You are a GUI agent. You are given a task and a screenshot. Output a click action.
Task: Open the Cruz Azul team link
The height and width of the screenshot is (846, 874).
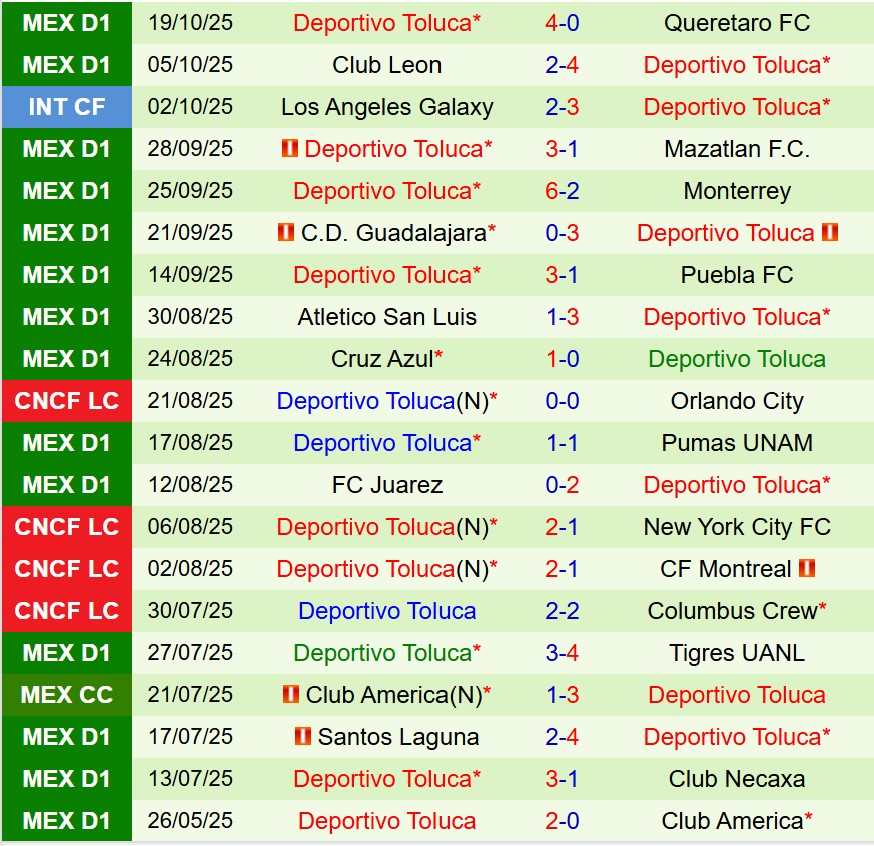(x=382, y=359)
